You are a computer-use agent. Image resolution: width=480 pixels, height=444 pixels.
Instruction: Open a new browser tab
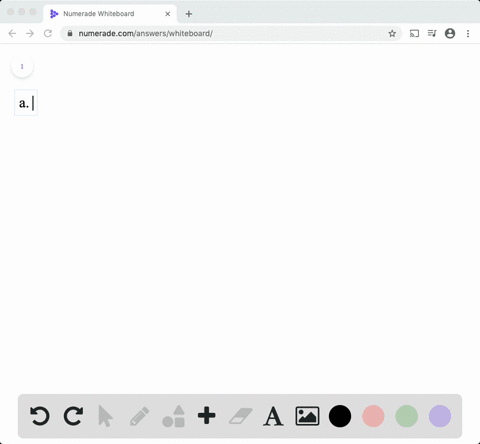click(189, 14)
